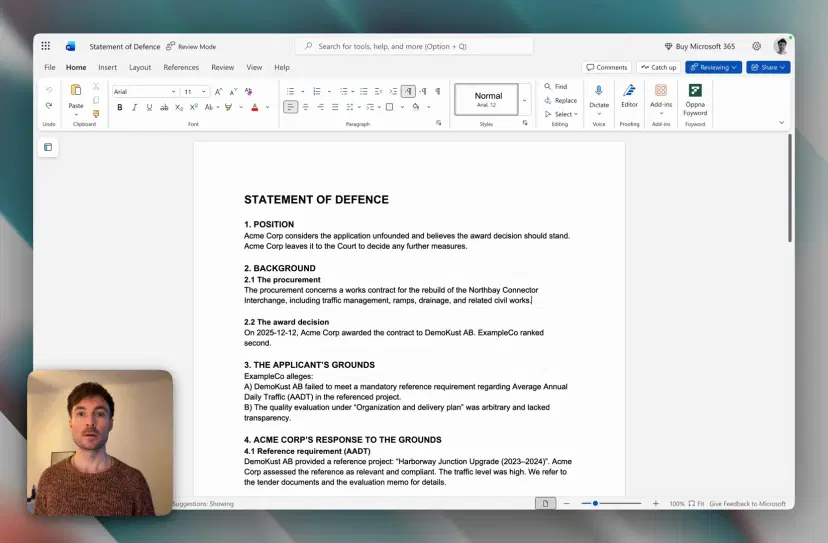Image resolution: width=828 pixels, height=543 pixels.
Task: Expand the Paste options arrow
Action: coord(76,115)
